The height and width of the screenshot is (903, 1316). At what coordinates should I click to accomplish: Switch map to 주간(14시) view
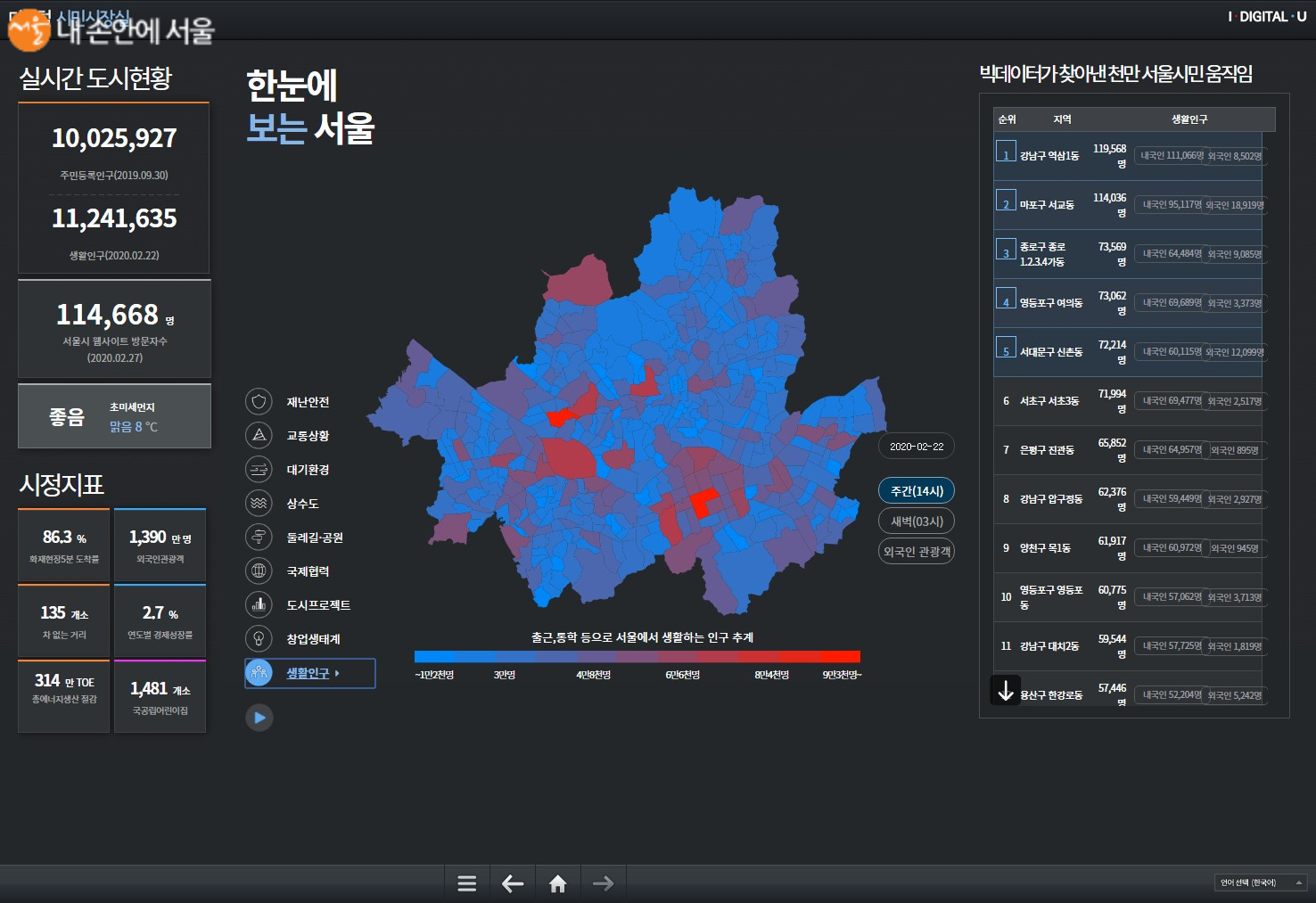[917, 491]
